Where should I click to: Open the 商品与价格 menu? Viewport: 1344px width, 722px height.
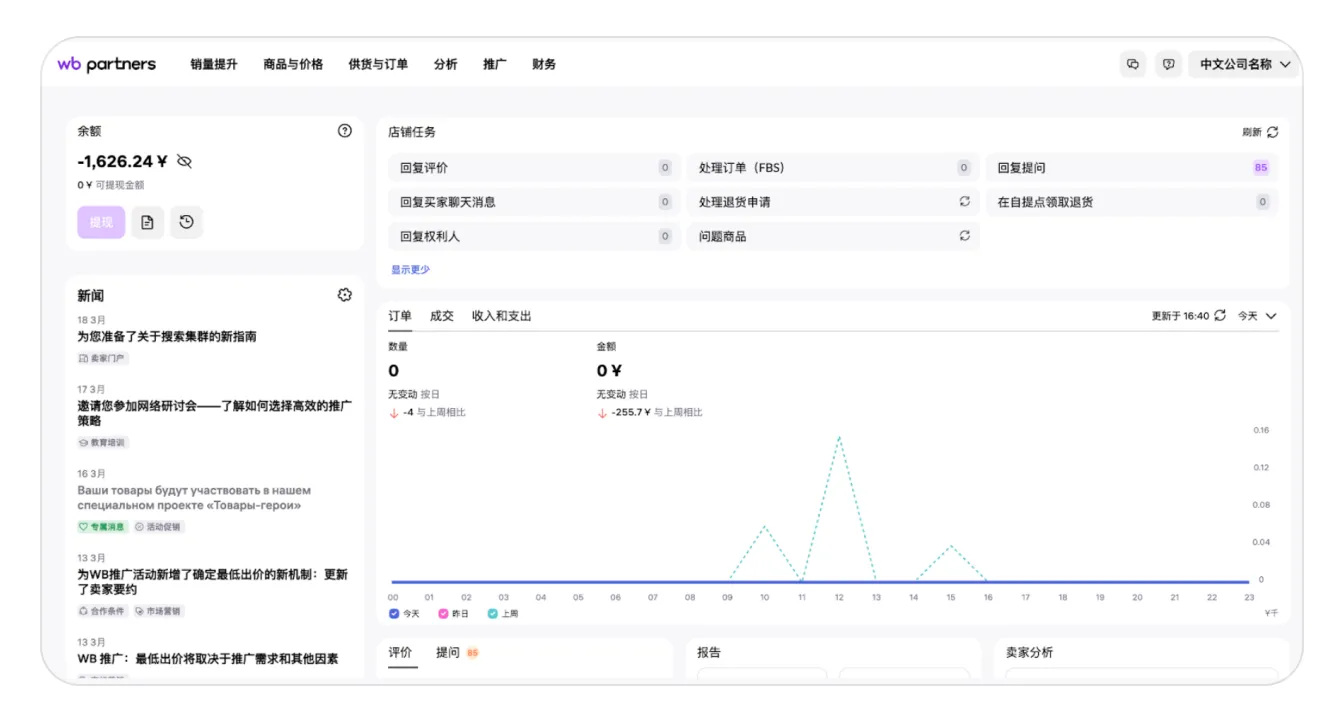click(x=293, y=64)
